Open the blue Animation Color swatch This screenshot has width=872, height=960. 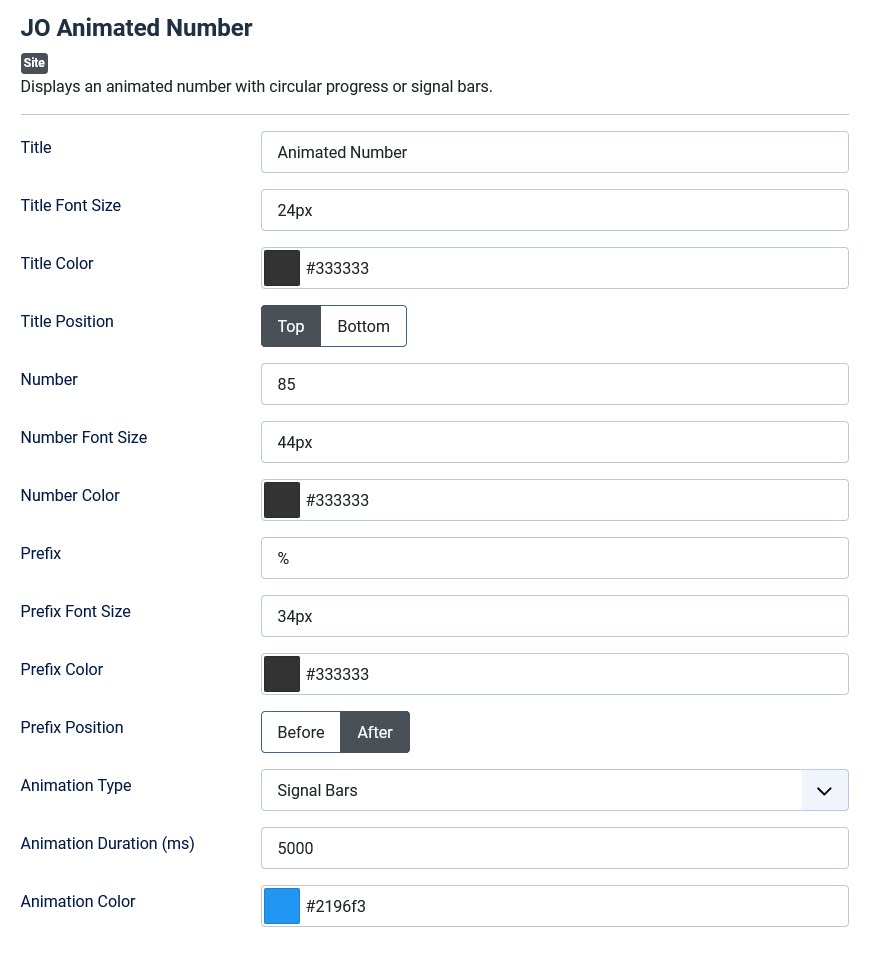pos(282,906)
